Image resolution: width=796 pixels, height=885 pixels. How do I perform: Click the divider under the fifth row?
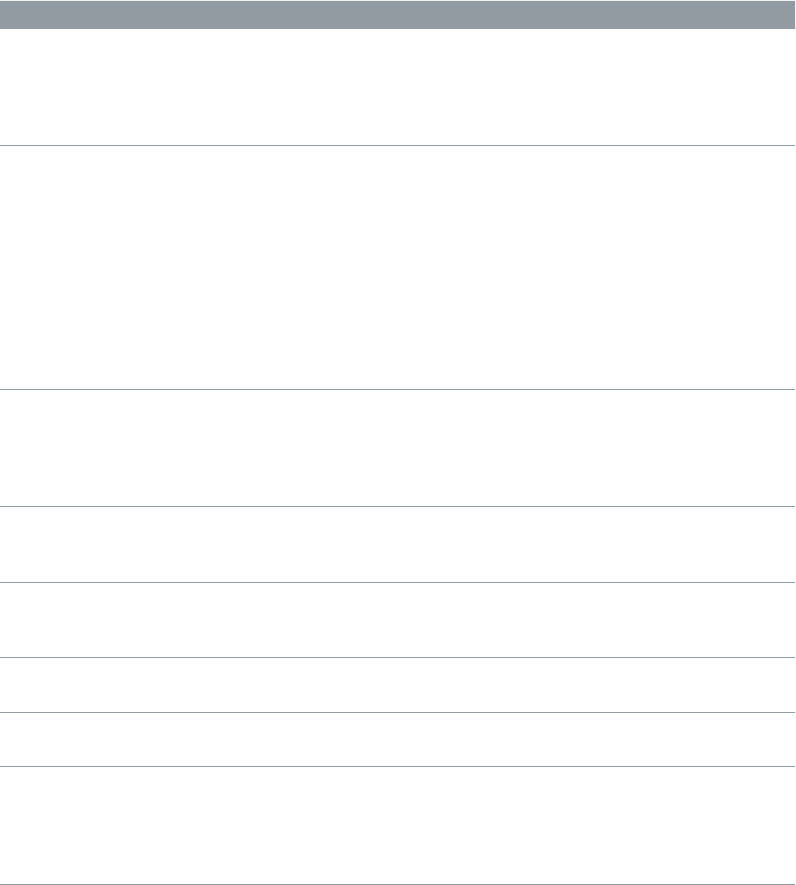coord(397,658)
